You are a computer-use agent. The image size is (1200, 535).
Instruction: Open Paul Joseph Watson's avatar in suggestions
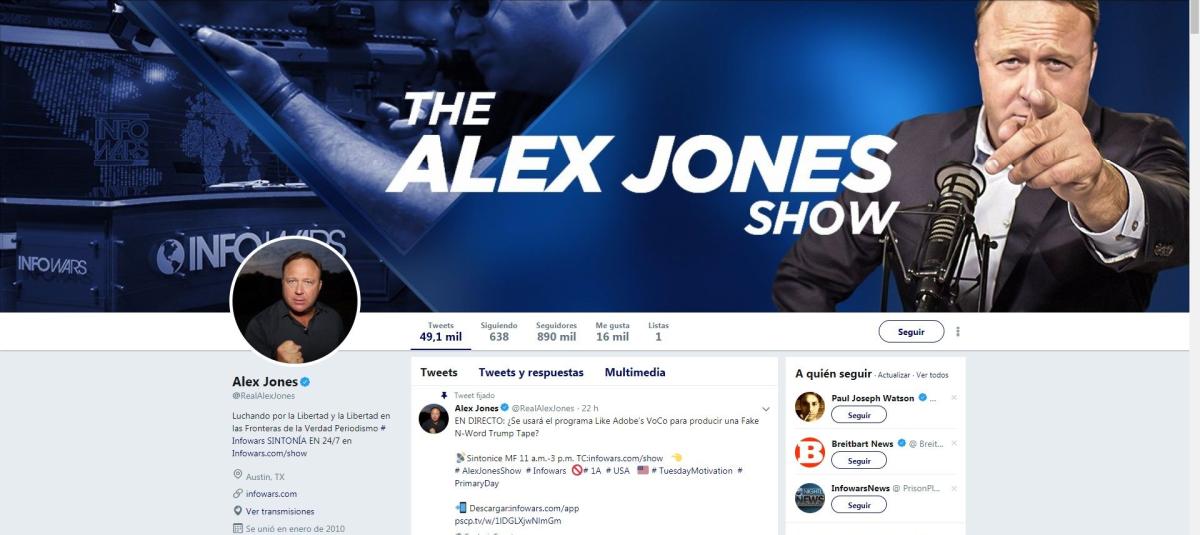(809, 406)
